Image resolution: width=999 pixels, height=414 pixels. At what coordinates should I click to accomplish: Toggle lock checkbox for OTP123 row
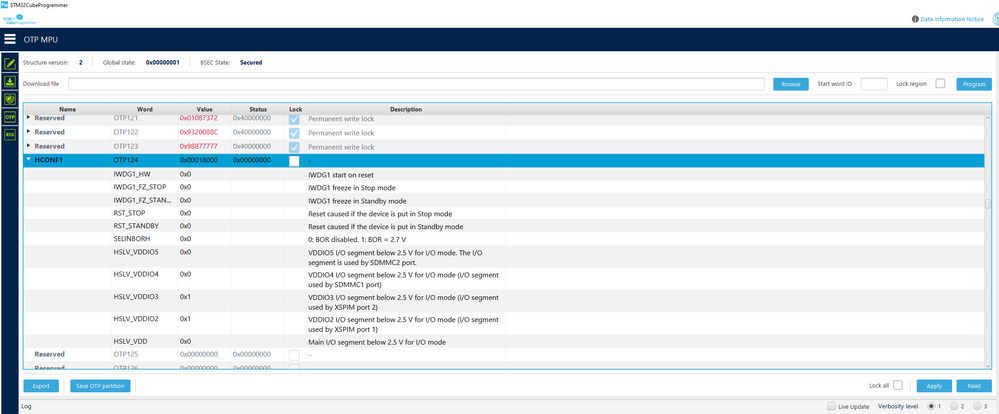coord(294,147)
